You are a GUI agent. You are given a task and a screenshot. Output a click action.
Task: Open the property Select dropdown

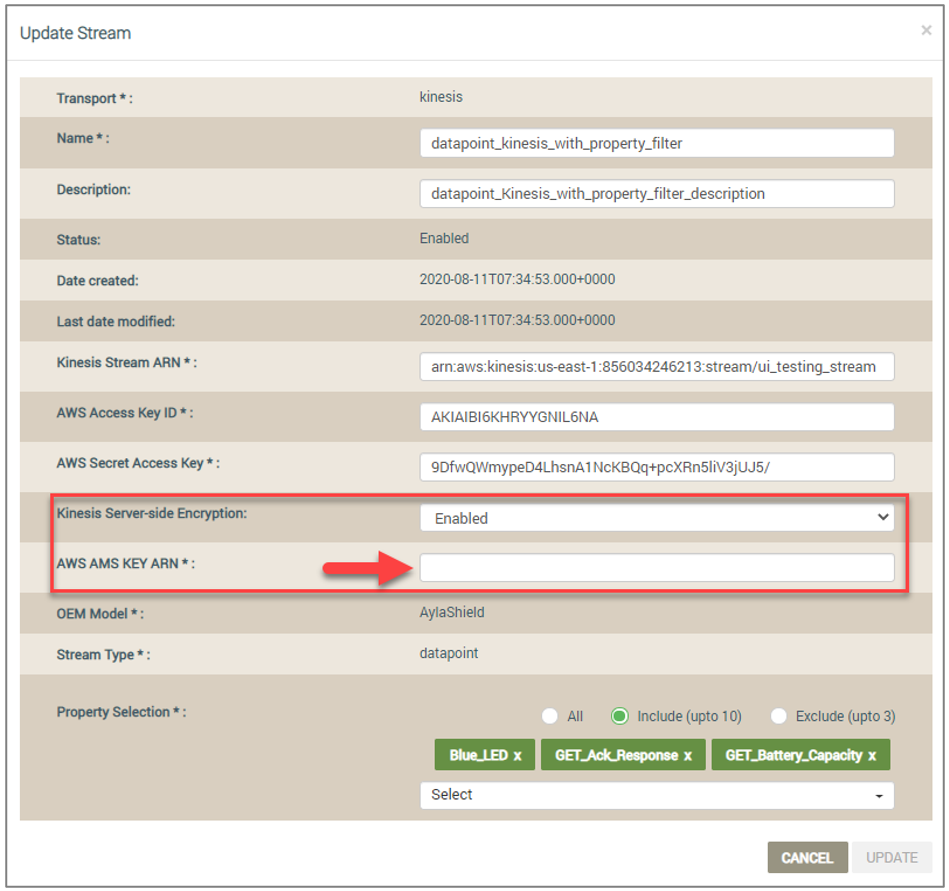click(x=657, y=795)
